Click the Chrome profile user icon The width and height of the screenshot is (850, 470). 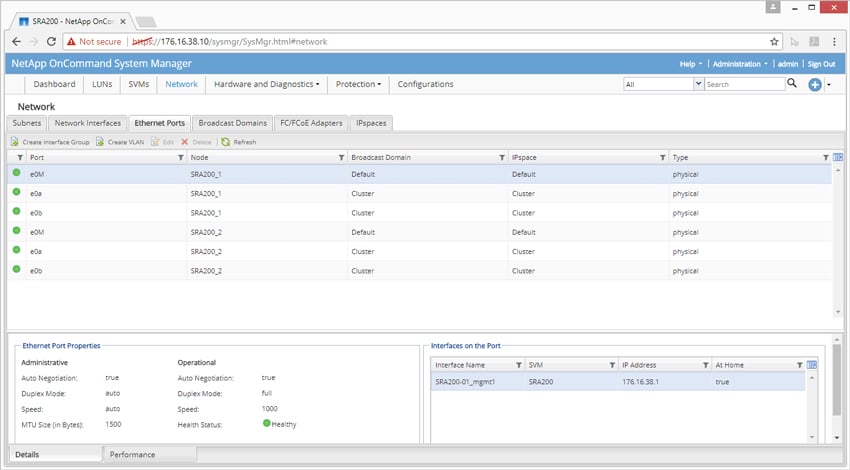[x=773, y=7]
